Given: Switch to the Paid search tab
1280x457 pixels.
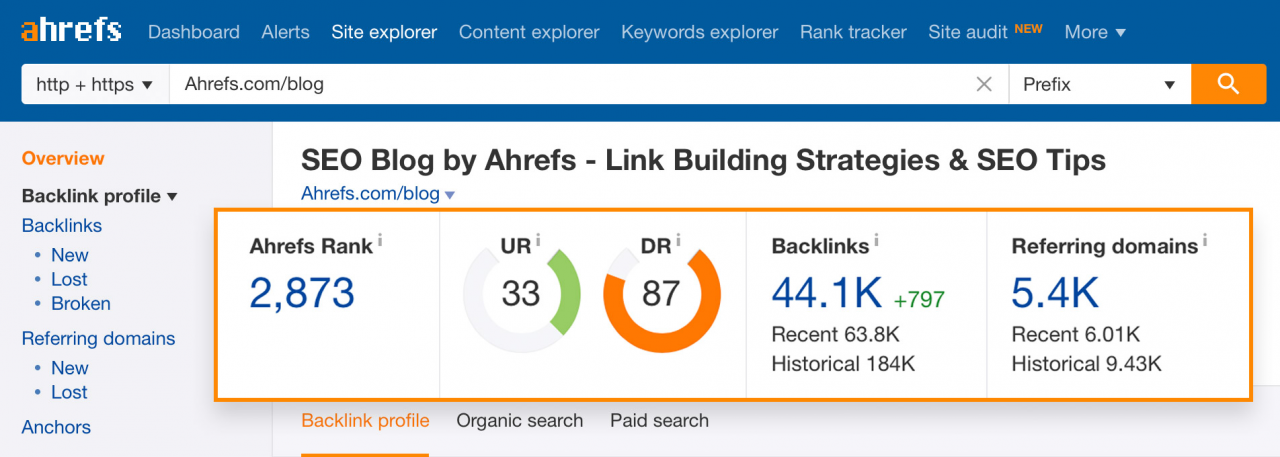Looking at the screenshot, I should [x=660, y=421].
